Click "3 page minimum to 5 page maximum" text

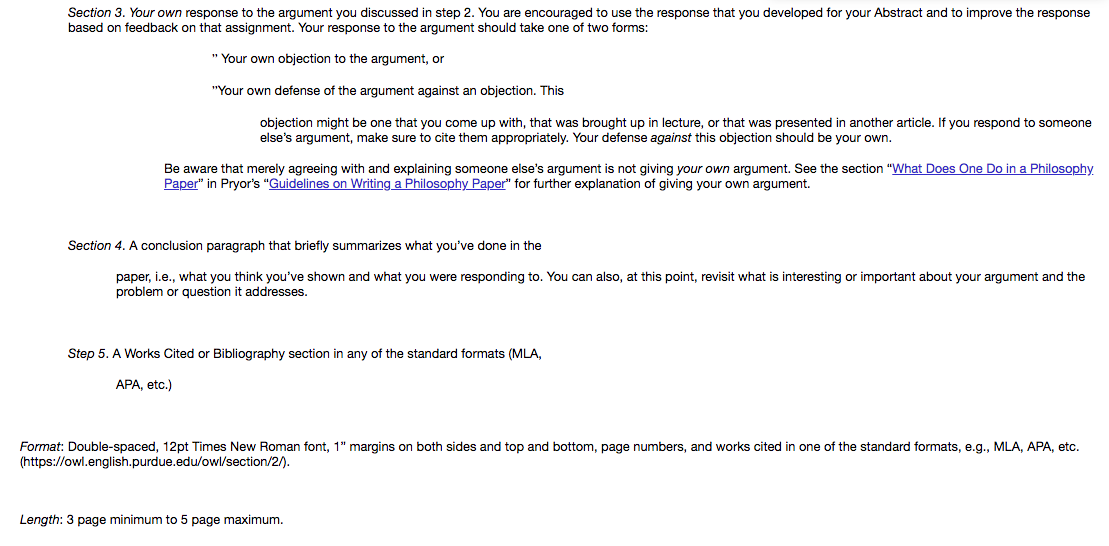coord(175,521)
